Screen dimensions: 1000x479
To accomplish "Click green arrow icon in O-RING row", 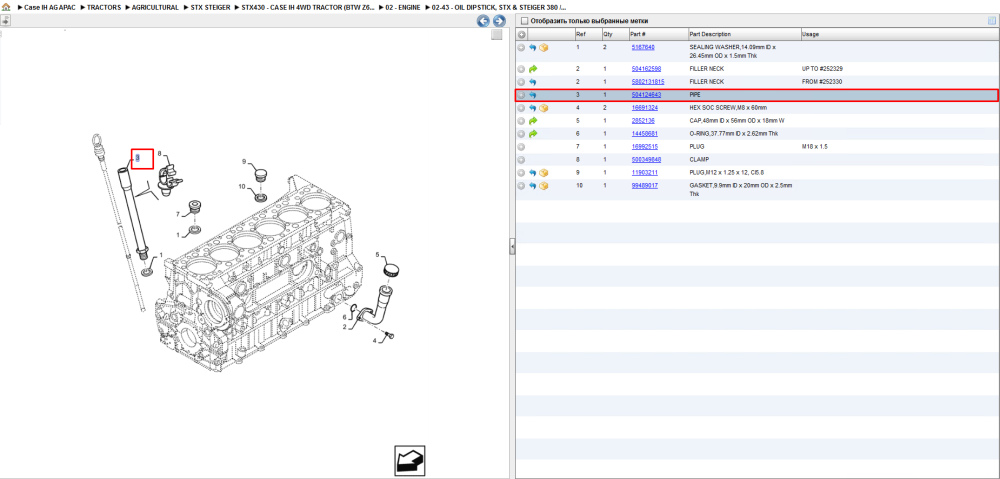I will tap(533, 134).
